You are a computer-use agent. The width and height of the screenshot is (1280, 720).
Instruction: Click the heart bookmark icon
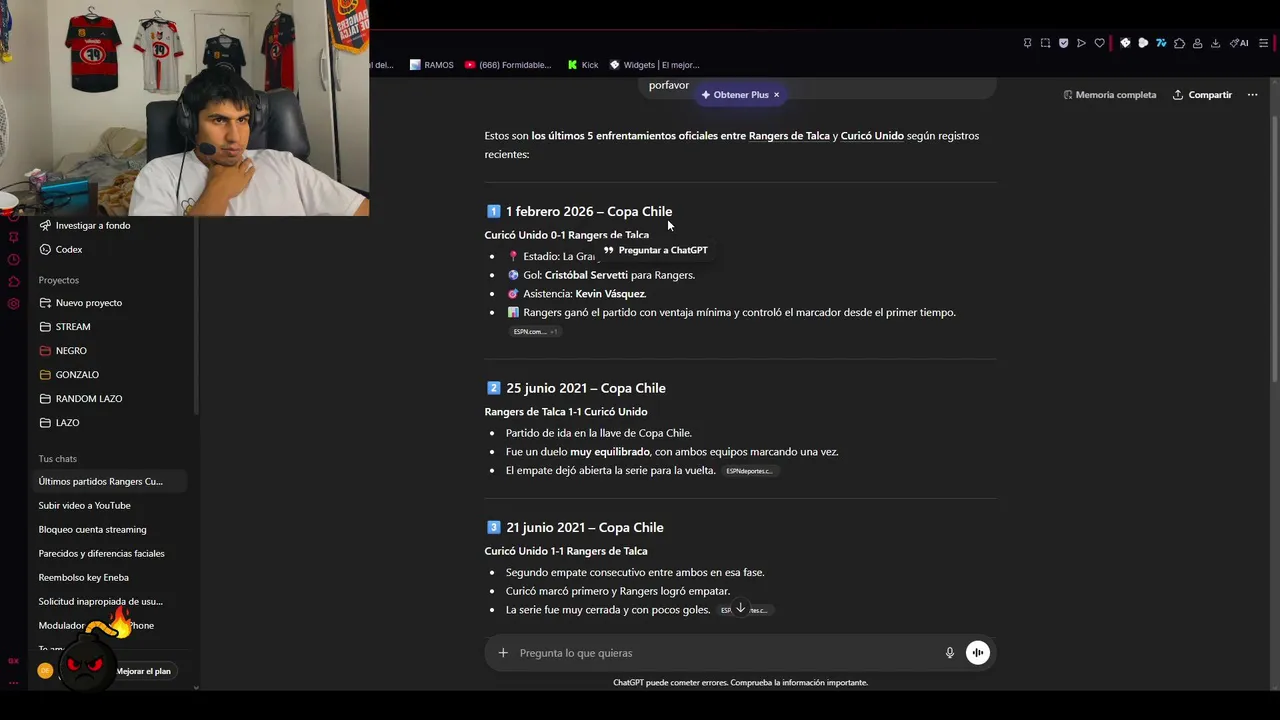1099,43
